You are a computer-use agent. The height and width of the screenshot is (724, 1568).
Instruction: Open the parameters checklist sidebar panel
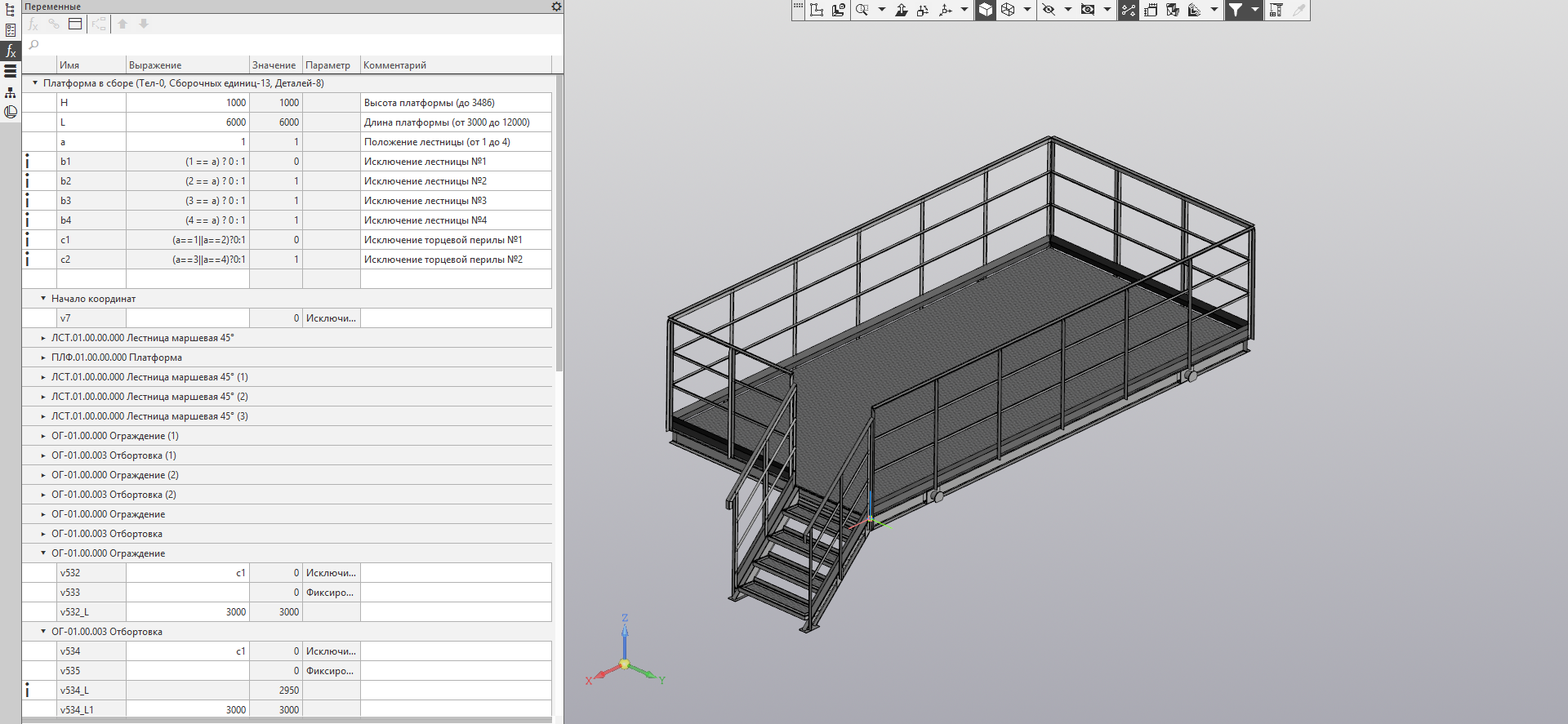11,30
